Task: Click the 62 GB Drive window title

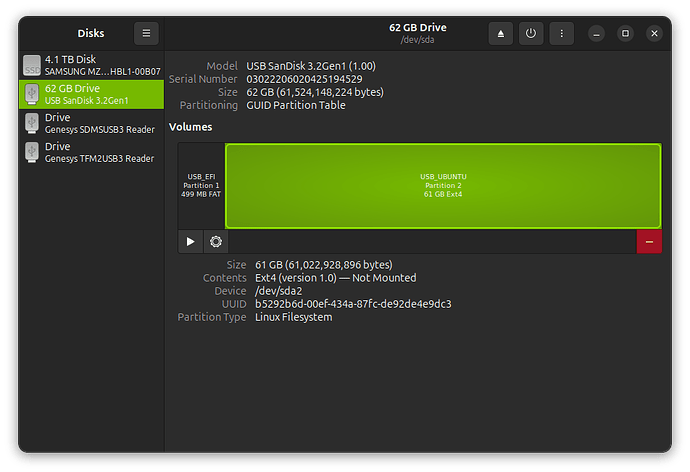Action: click(x=418, y=28)
